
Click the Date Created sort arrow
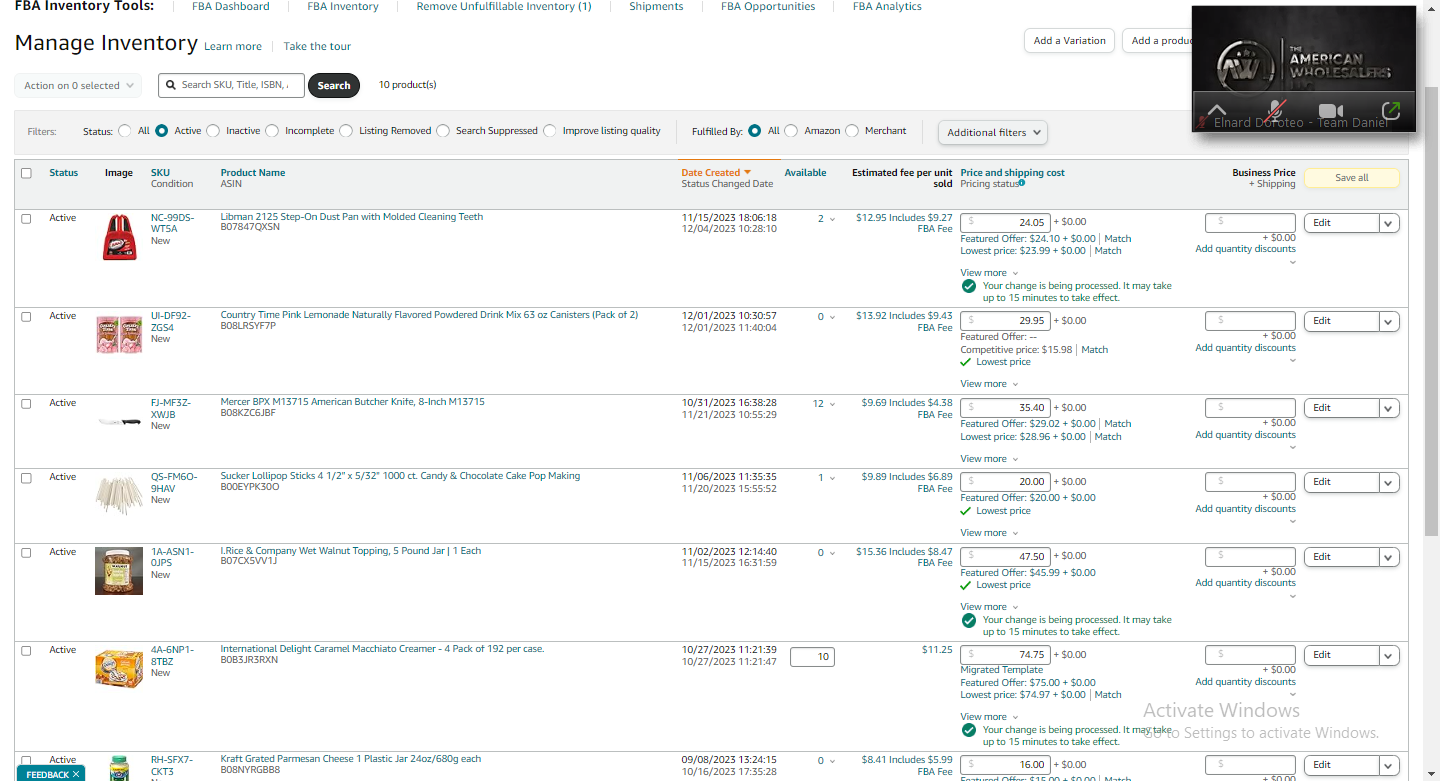pyautogui.click(x=747, y=173)
